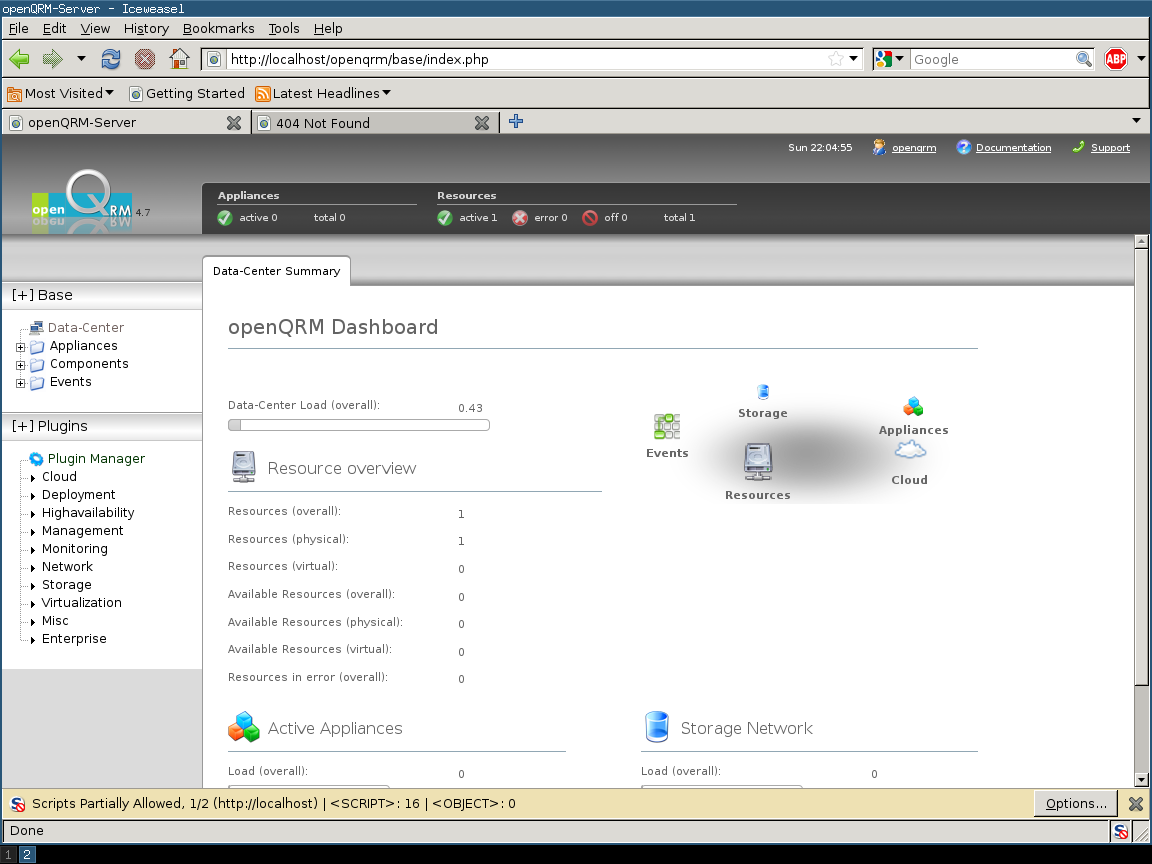Open the Tools menu
Image resolution: width=1152 pixels, height=864 pixels.
point(284,29)
